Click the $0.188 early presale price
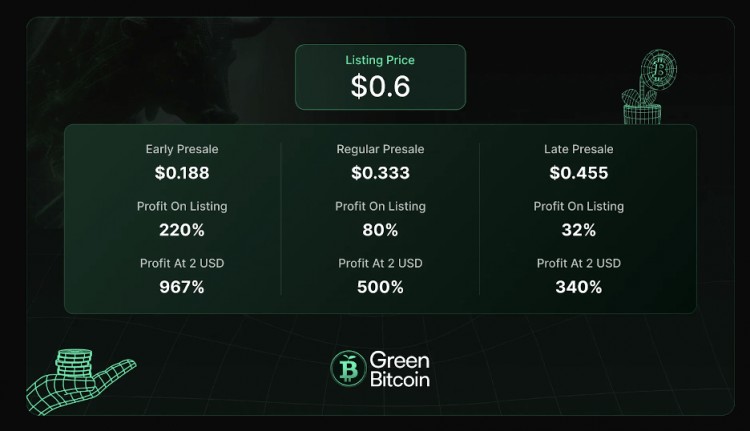The height and width of the screenshot is (431, 750). (182, 173)
